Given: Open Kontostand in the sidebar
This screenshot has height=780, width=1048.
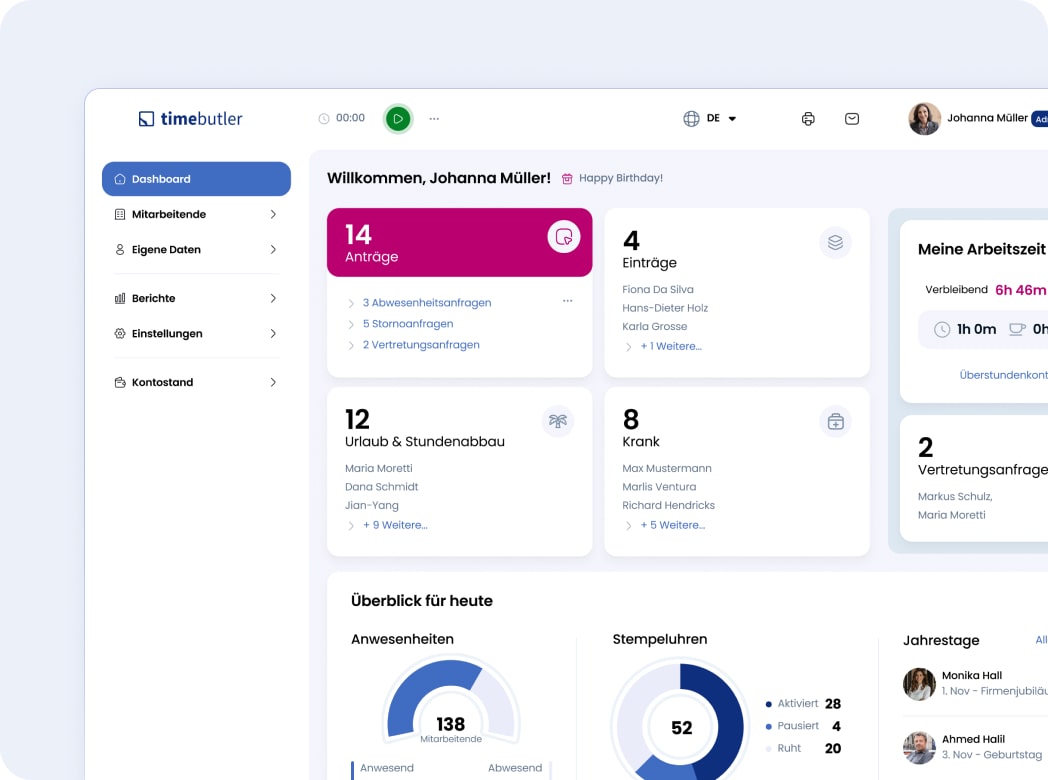Looking at the screenshot, I should click(x=196, y=382).
